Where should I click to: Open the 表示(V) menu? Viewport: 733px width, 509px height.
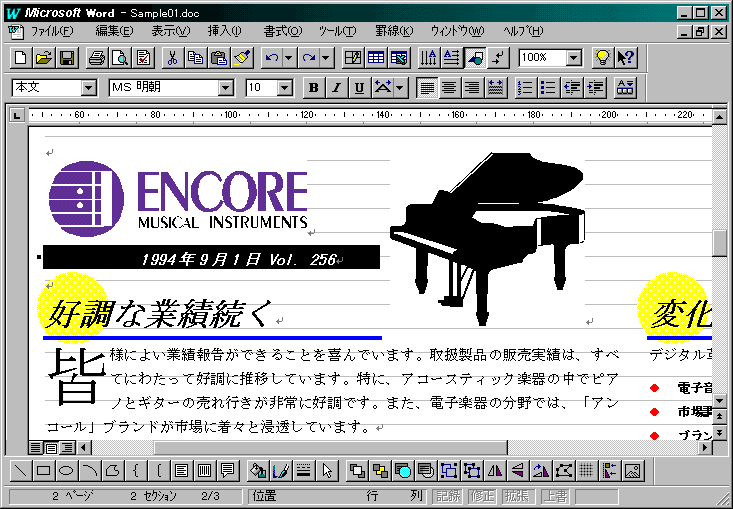171,32
